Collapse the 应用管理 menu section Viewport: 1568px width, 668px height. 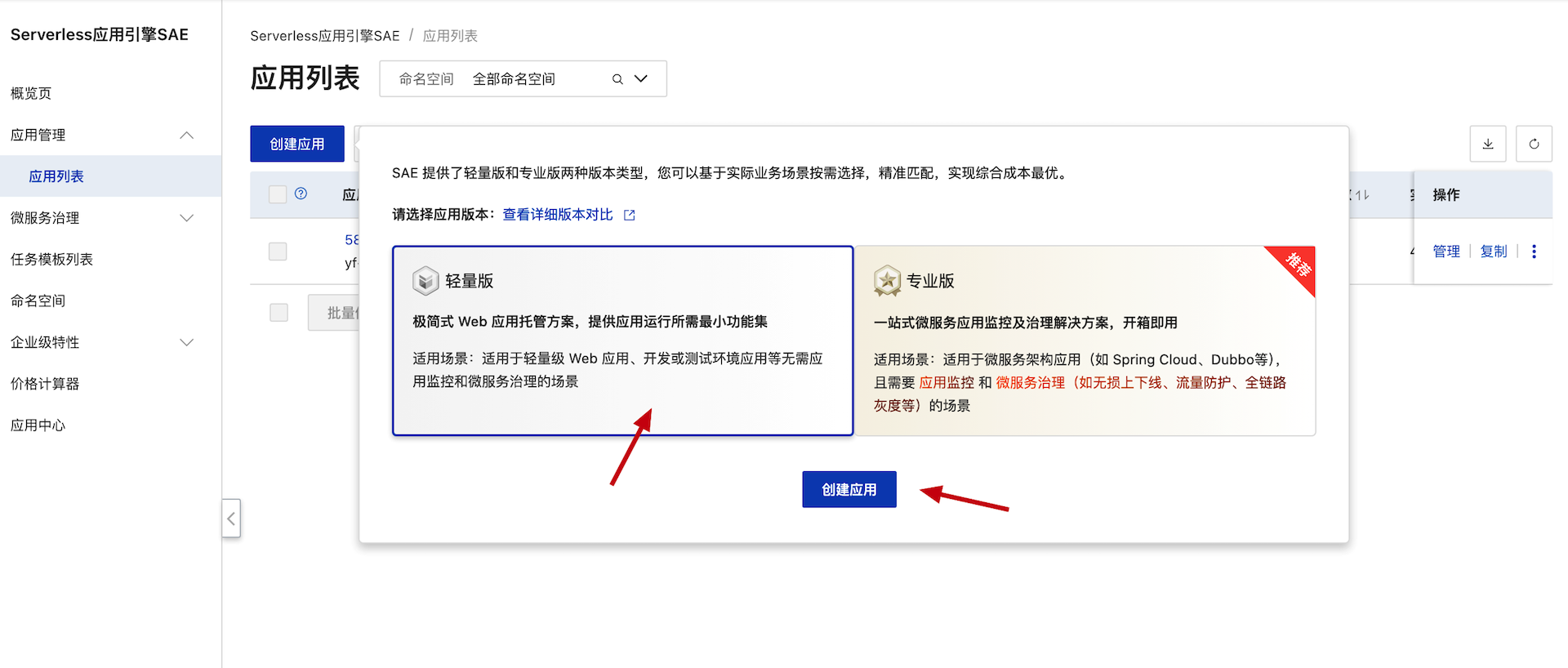[x=186, y=136]
